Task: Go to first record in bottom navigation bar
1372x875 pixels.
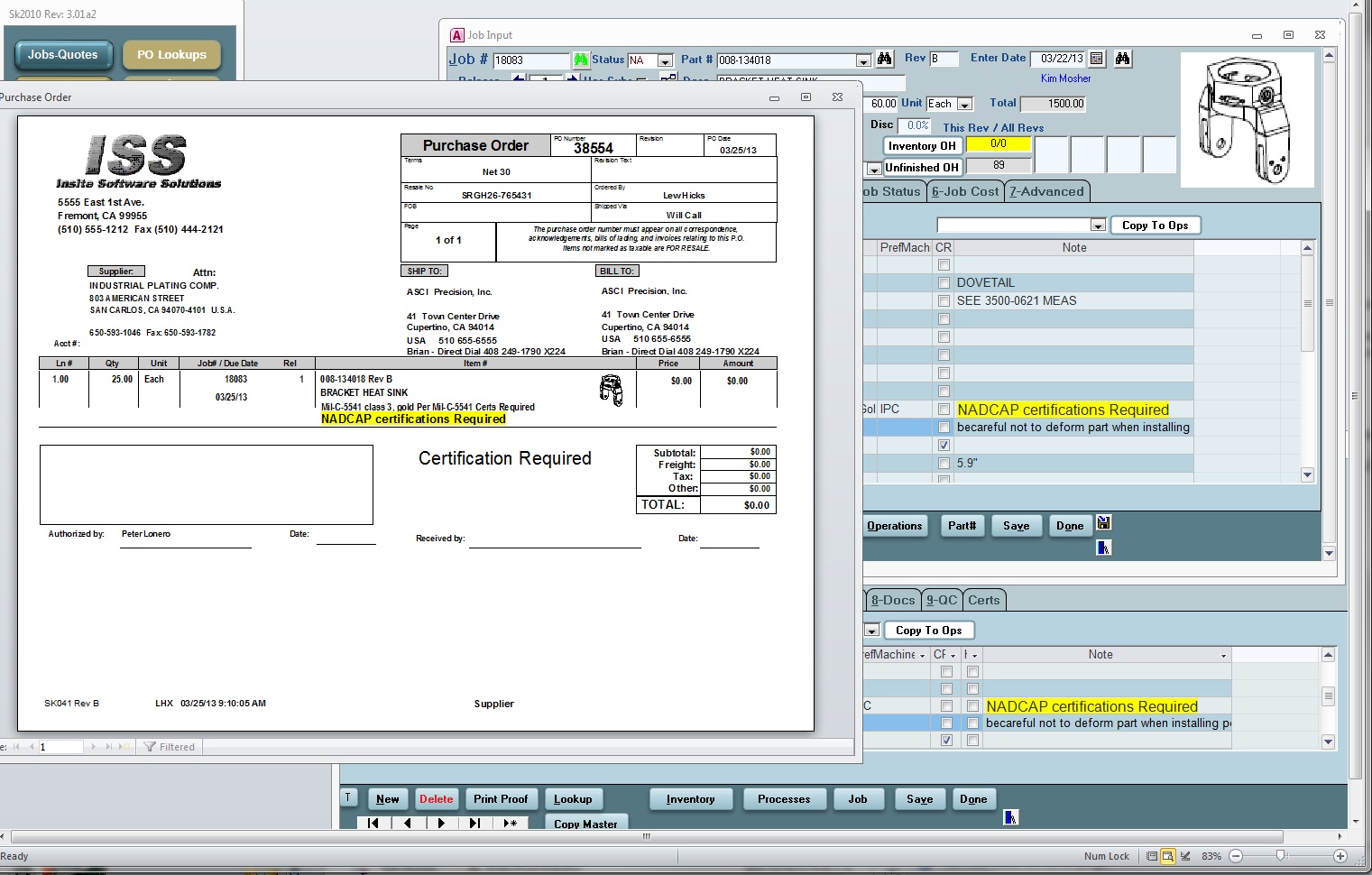Action: [x=373, y=823]
